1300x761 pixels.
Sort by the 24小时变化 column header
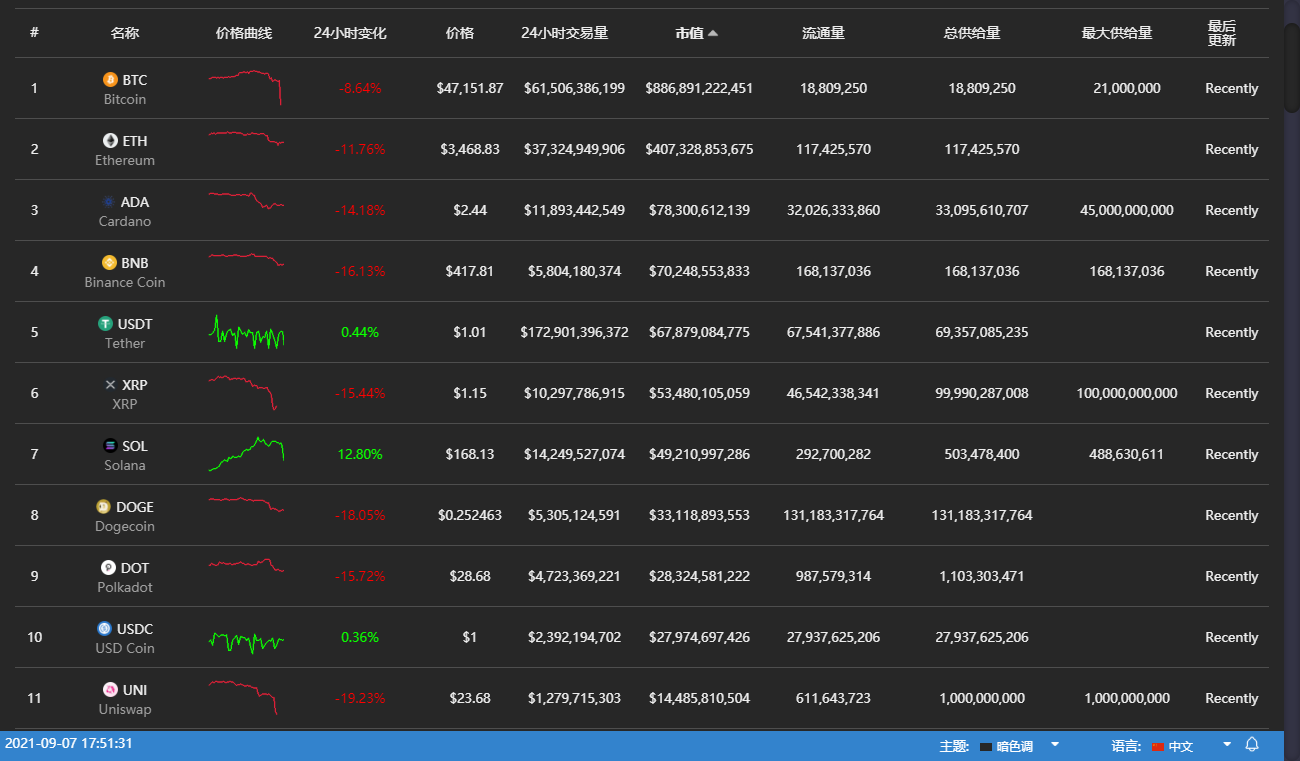tap(350, 33)
